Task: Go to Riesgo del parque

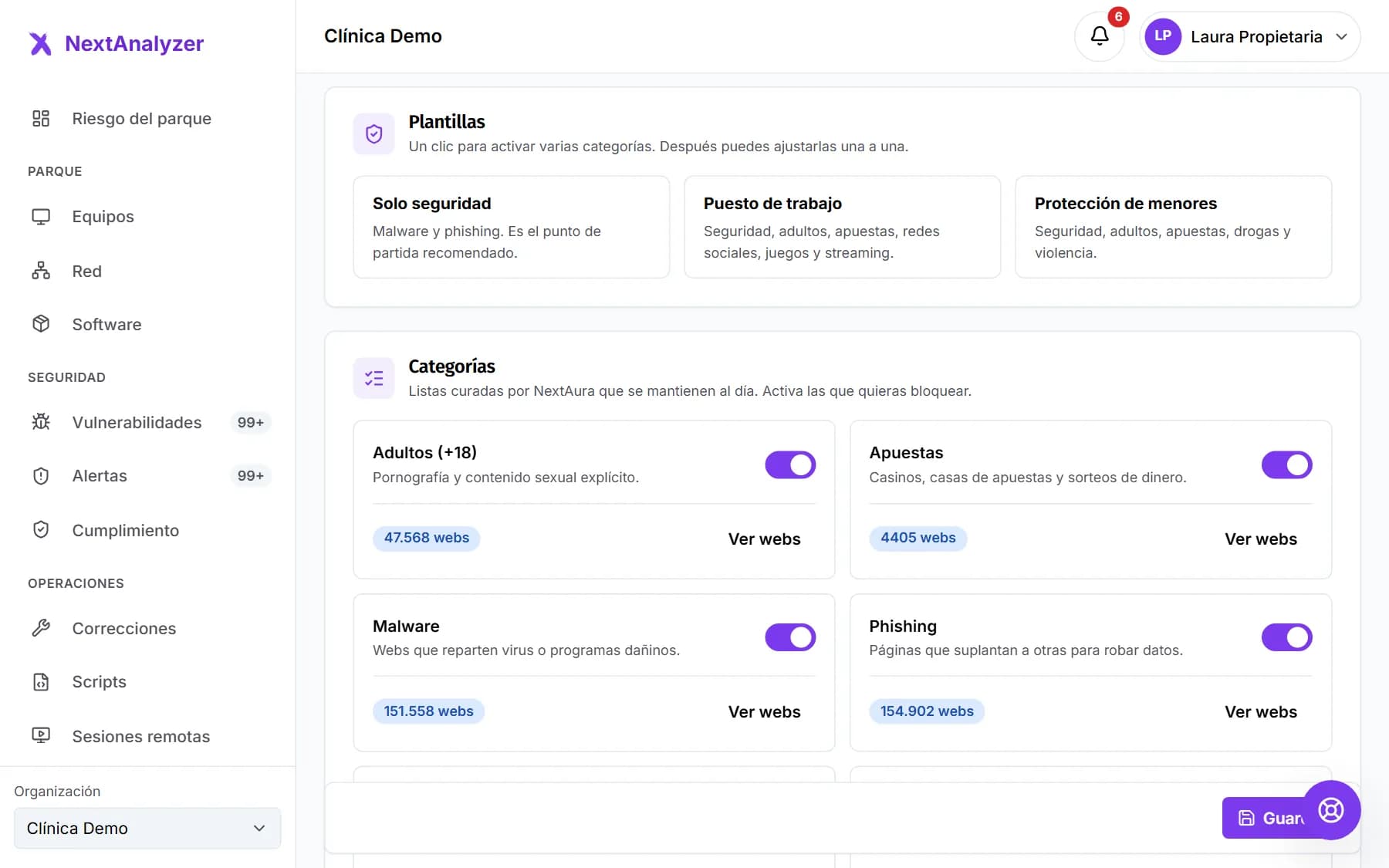Action: (141, 118)
